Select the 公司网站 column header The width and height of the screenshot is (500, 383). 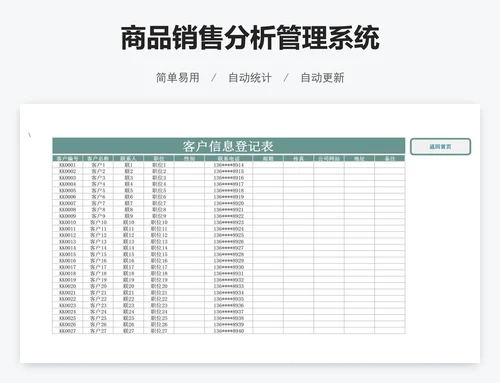coord(329,158)
